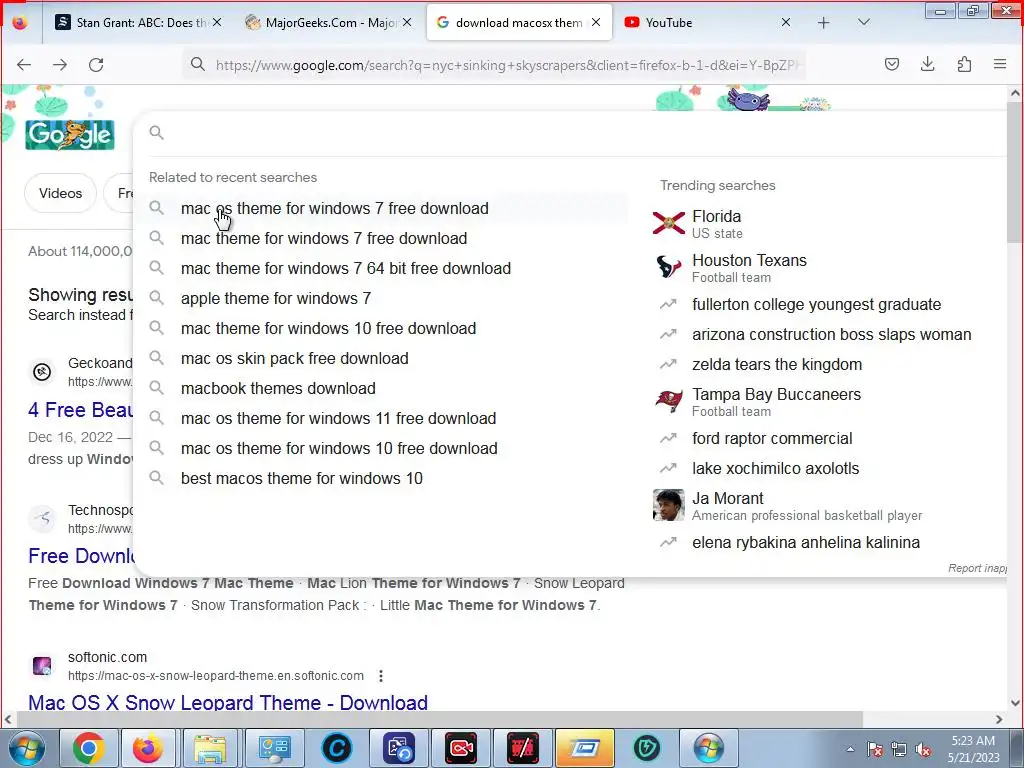
Task: Click the Ja Morant thumbnail photo
Action: 669,505
